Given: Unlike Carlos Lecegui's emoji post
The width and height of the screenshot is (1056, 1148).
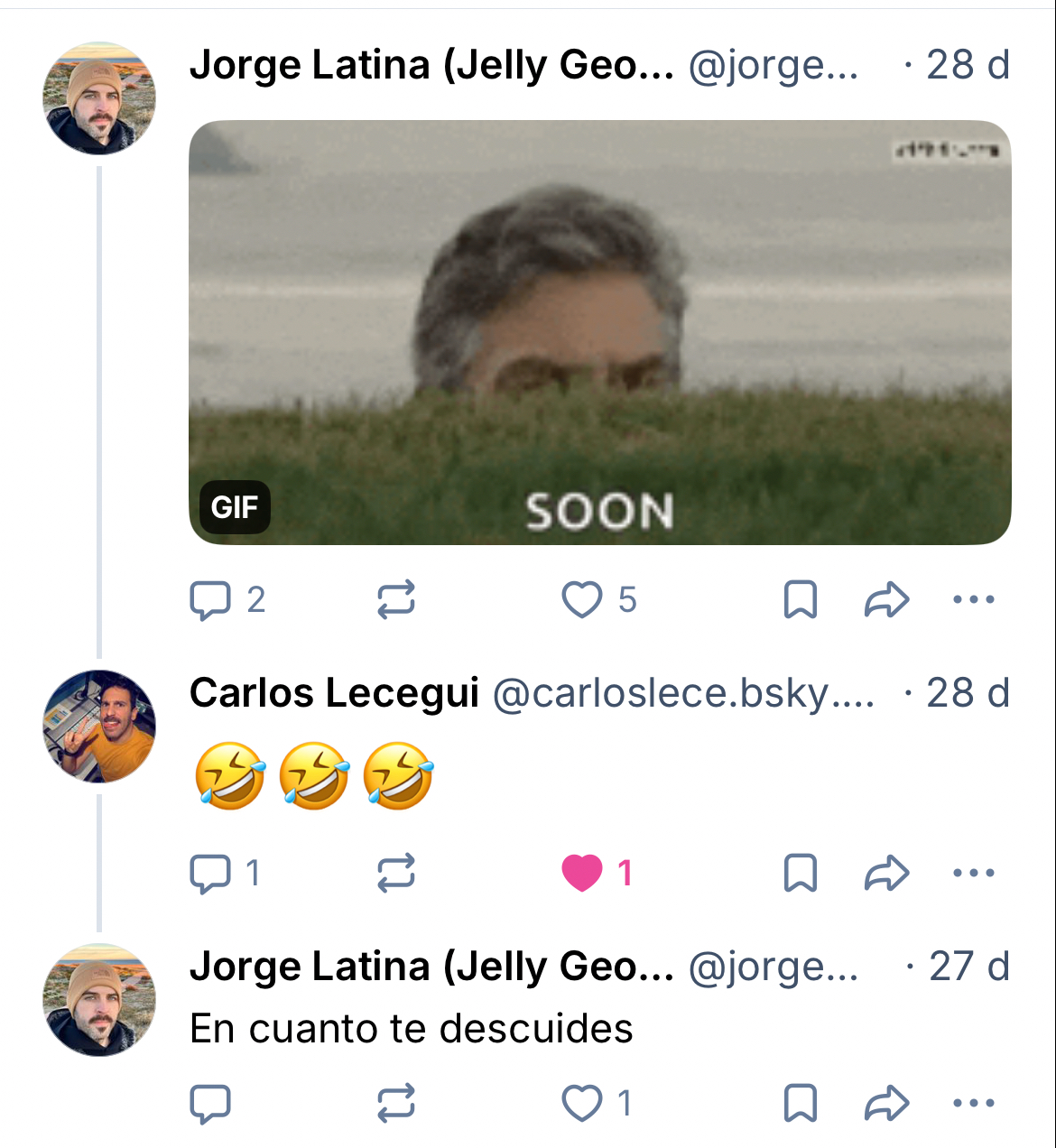Looking at the screenshot, I should (582, 874).
